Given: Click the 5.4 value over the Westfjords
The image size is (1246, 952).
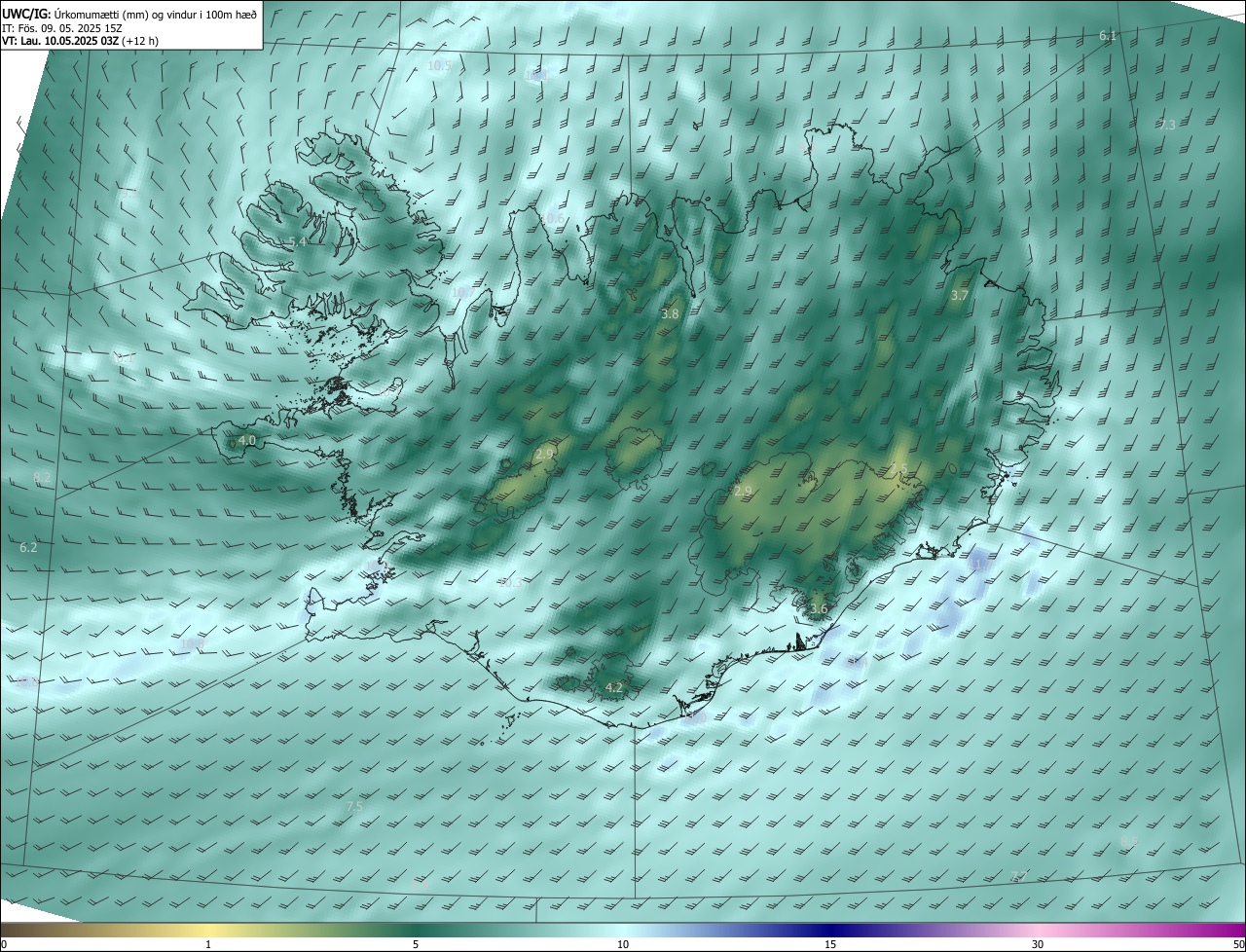Looking at the screenshot, I should (x=297, y=241).
